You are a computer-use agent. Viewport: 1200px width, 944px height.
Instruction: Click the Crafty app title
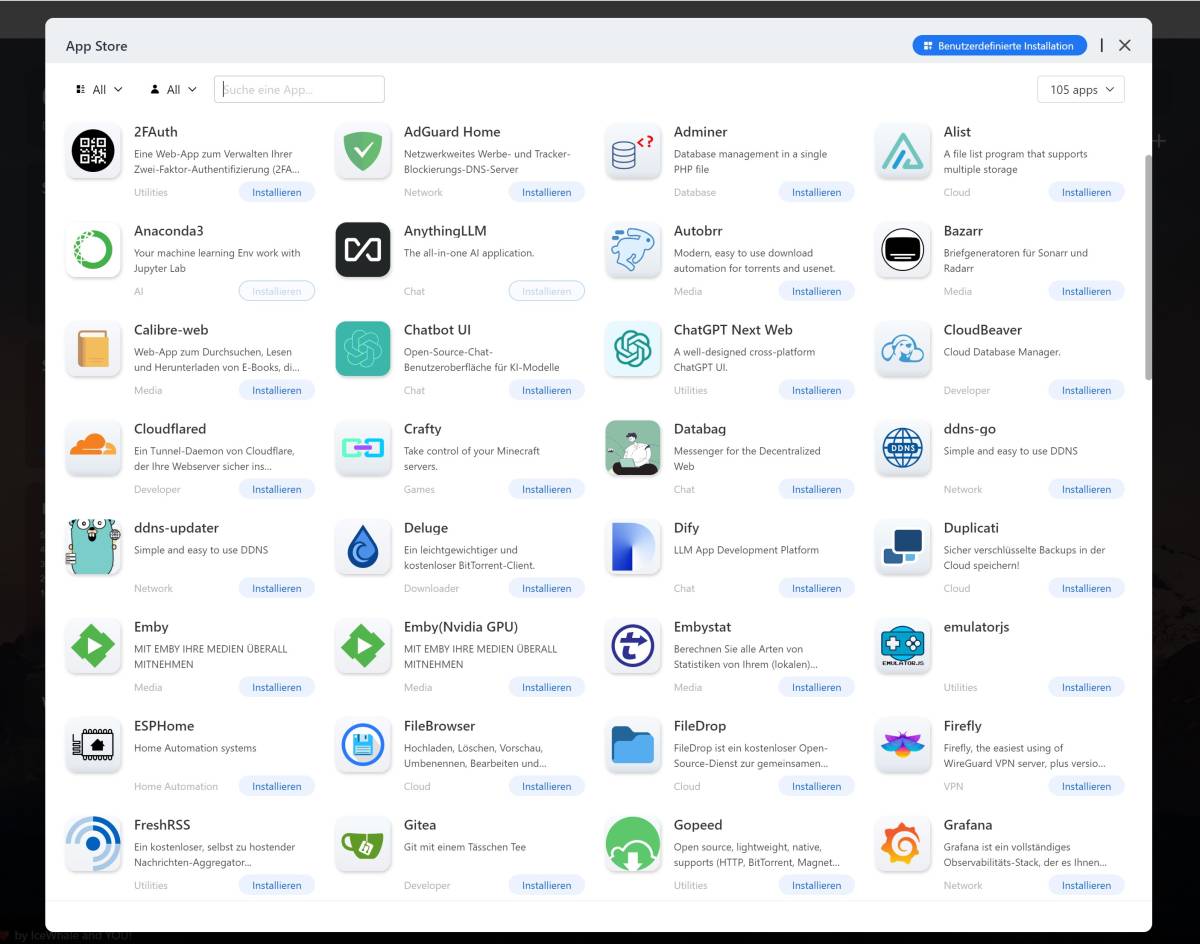coord(422,429)
